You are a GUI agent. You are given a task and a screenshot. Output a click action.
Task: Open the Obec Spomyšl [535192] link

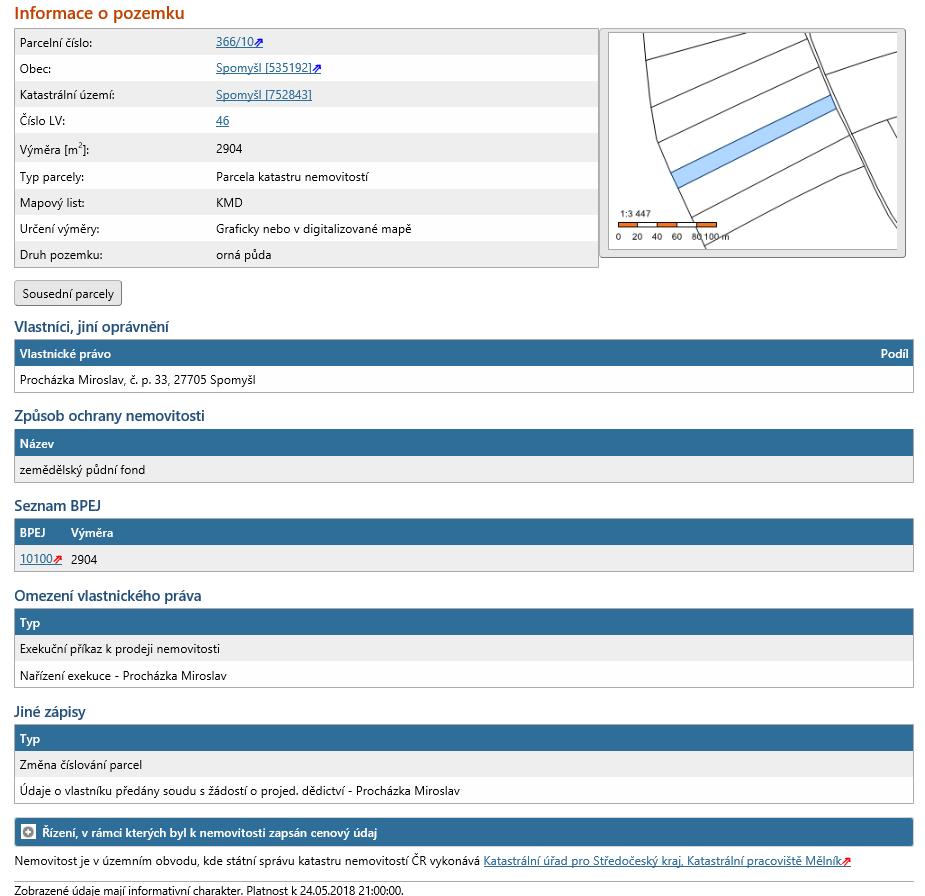[268, 68]
